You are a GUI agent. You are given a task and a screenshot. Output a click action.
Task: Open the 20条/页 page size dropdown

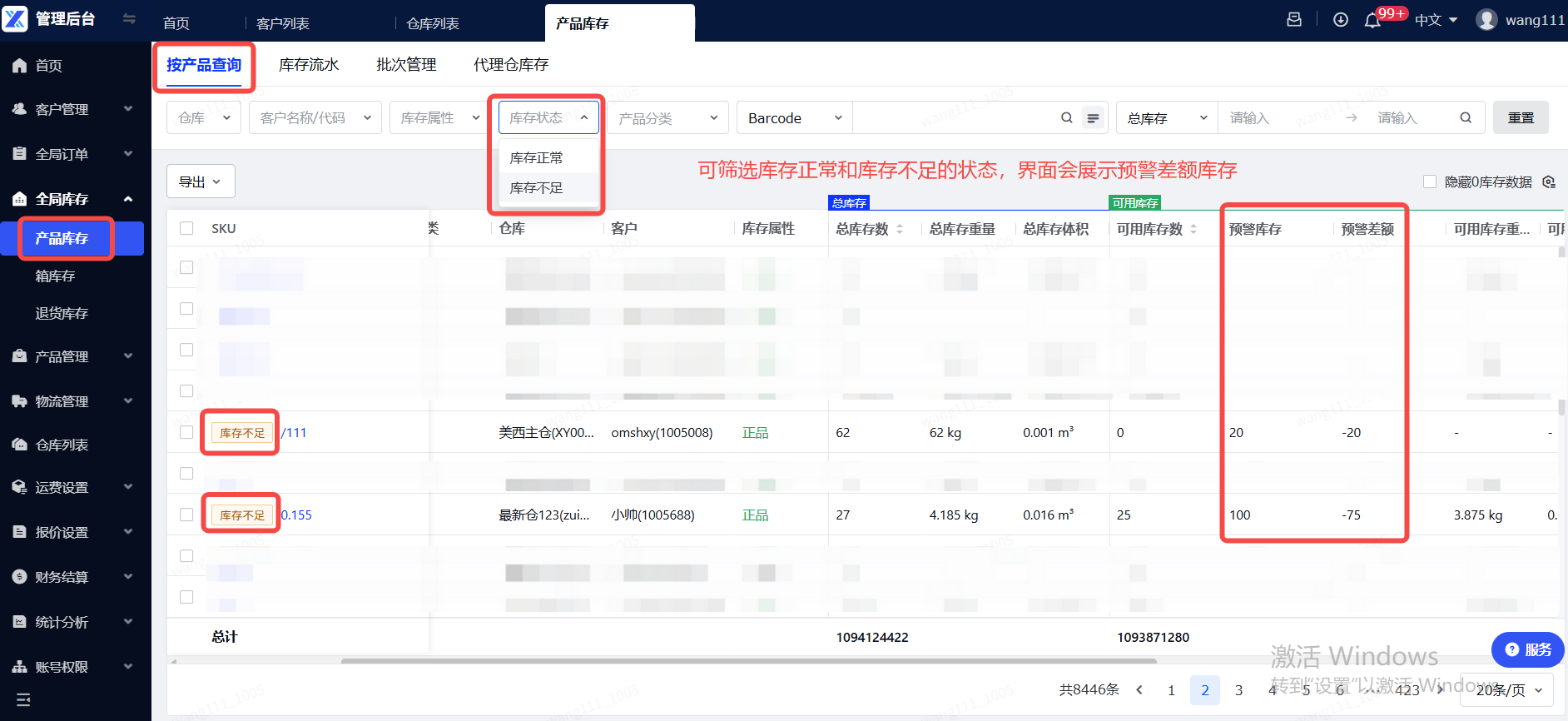(x=1508, y=689)
